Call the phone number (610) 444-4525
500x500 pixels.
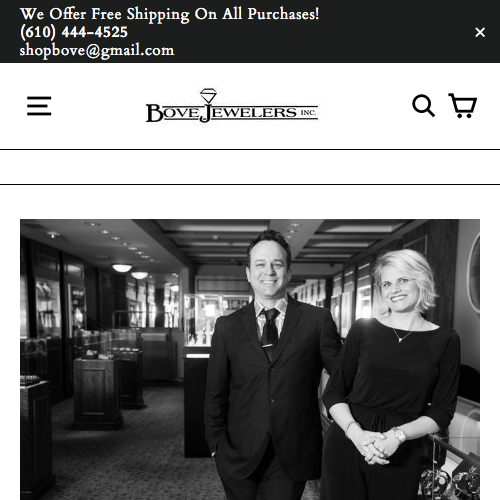point(74,32)
